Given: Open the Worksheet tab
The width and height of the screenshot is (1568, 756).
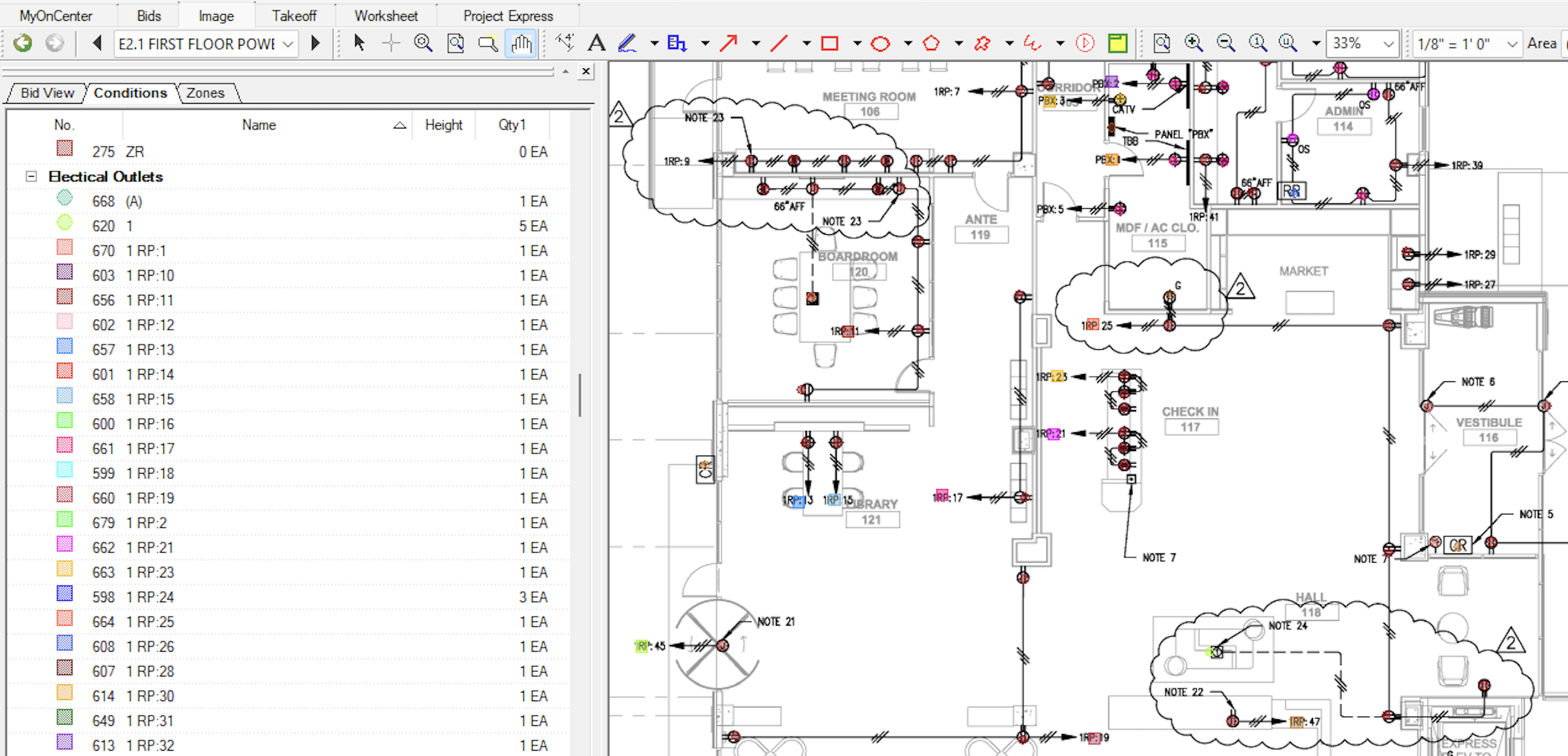Looking at the screenshot, I should [x=386, y=15].
